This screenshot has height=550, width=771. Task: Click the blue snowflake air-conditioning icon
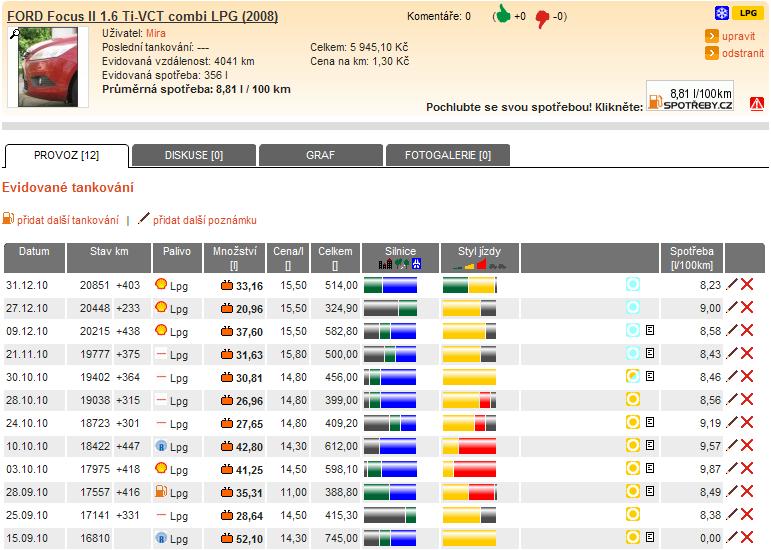[721, 13]
